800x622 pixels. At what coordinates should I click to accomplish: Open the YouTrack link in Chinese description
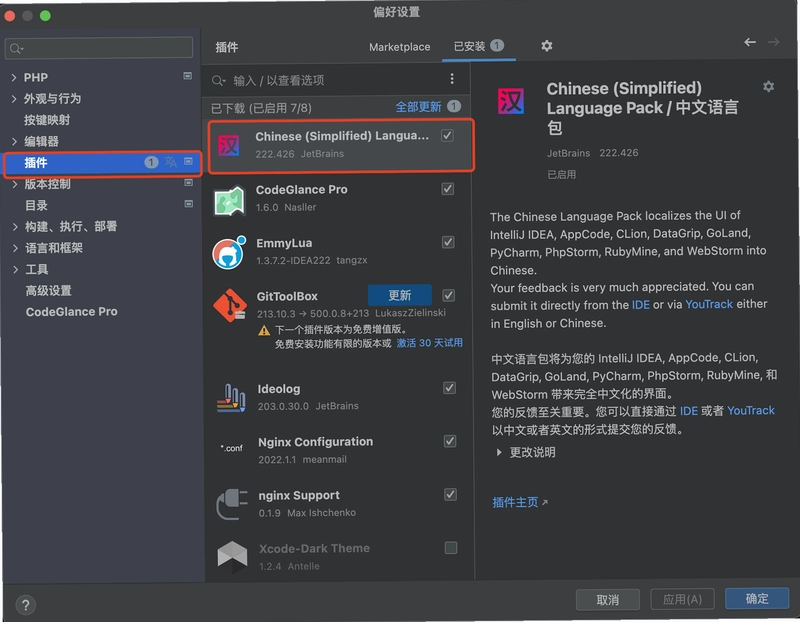point(751,411)
